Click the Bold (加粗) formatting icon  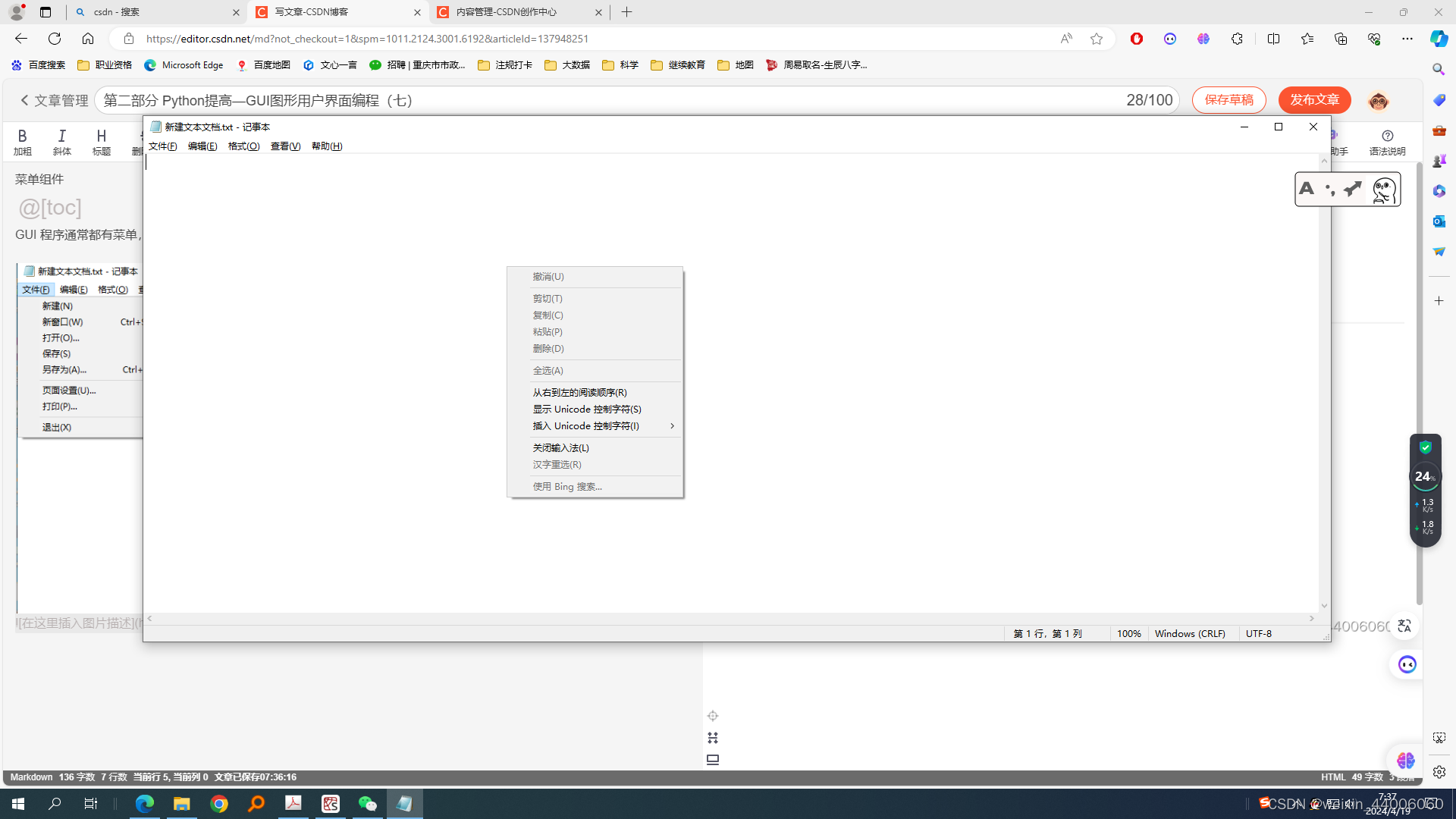(x=22, y=141)
